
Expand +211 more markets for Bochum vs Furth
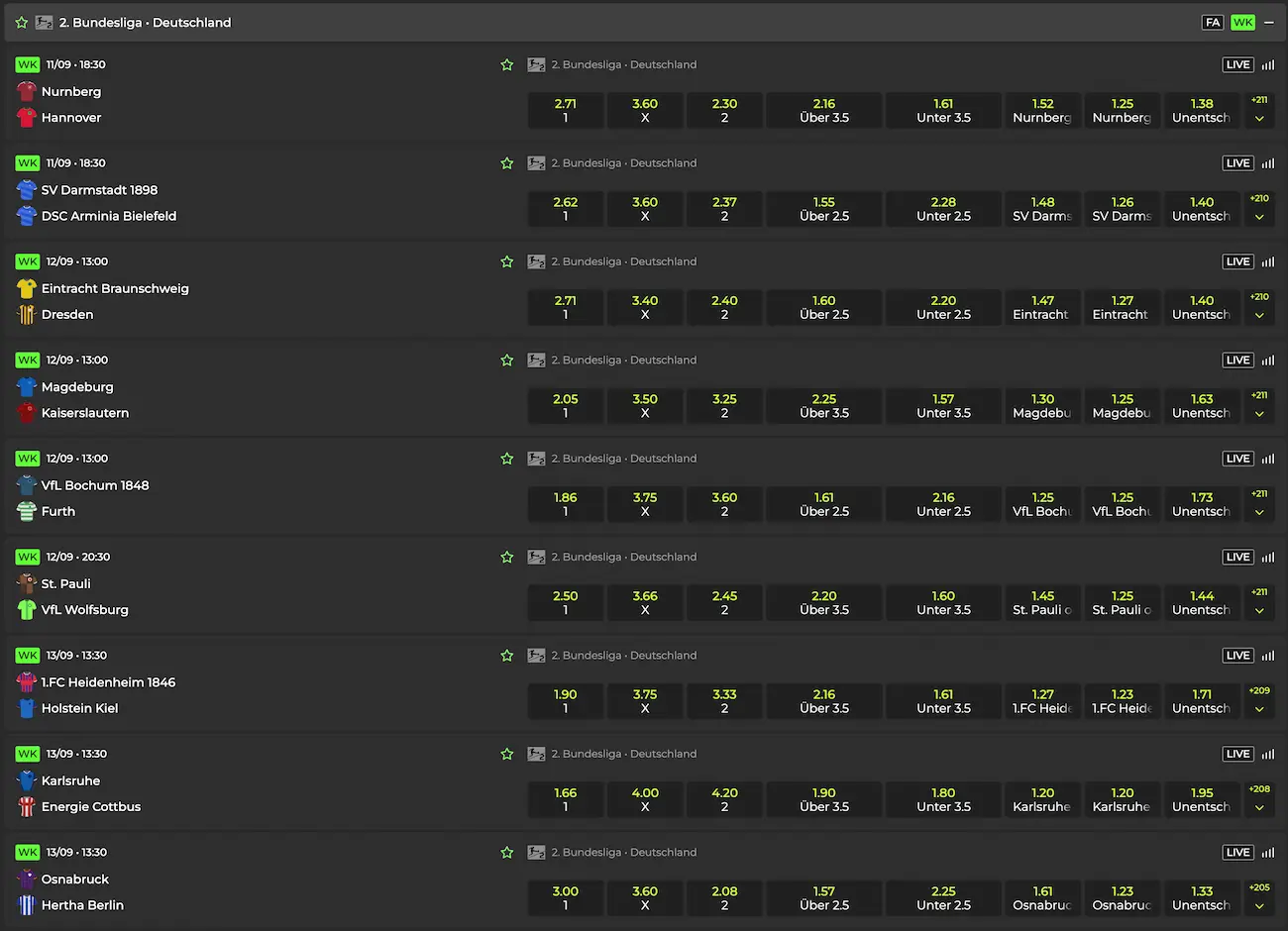tap(1259, 504)
